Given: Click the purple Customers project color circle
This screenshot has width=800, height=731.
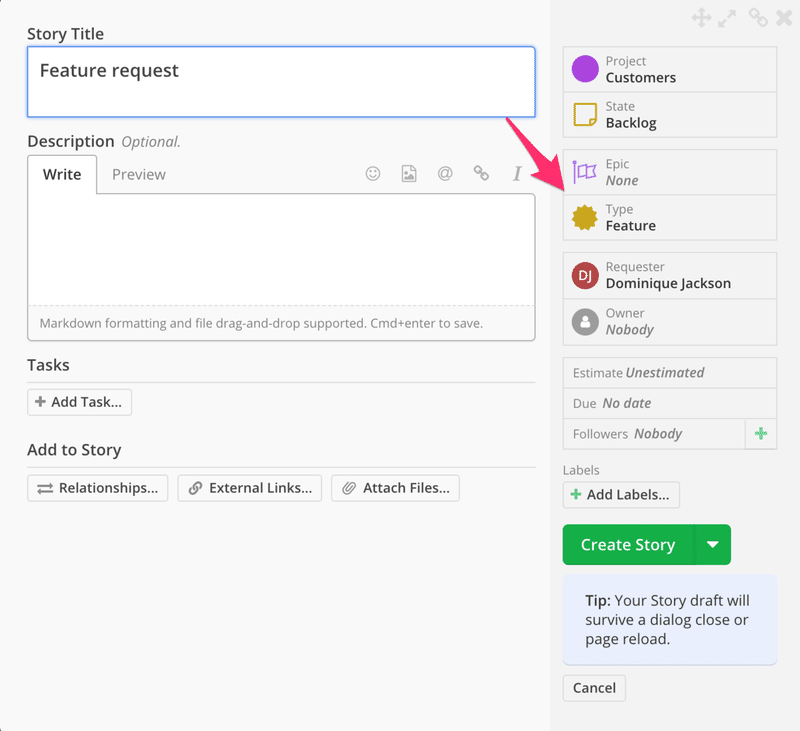Looking at the screenshot, I should (x=585, y=70).
